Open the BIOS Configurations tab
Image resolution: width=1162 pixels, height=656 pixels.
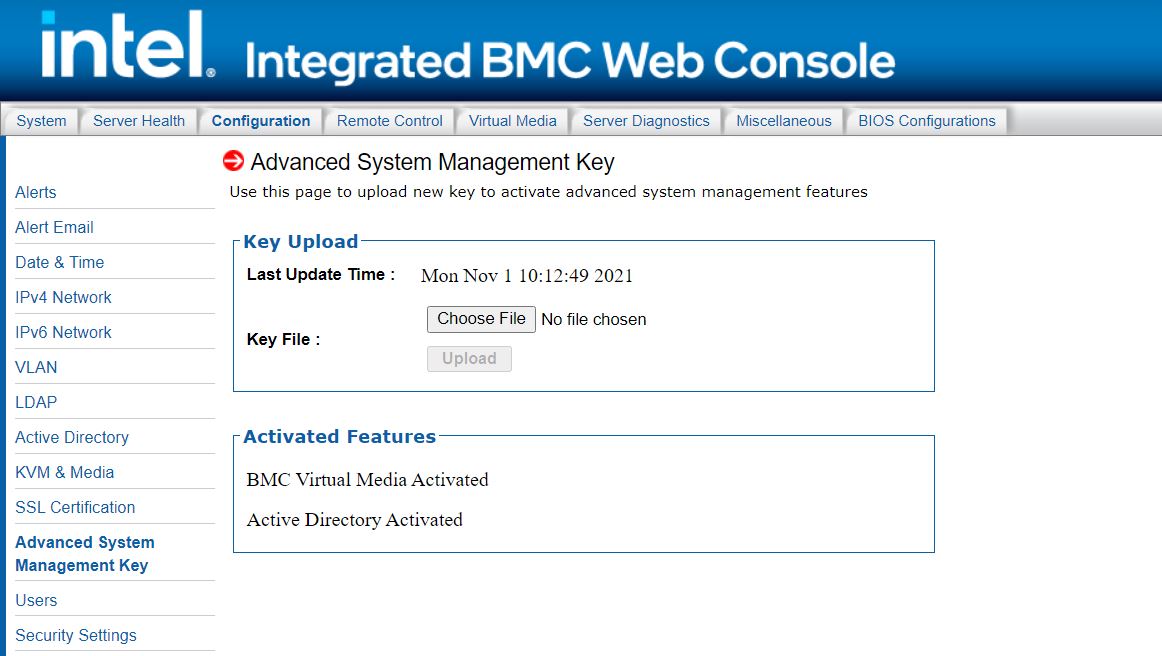926,121
